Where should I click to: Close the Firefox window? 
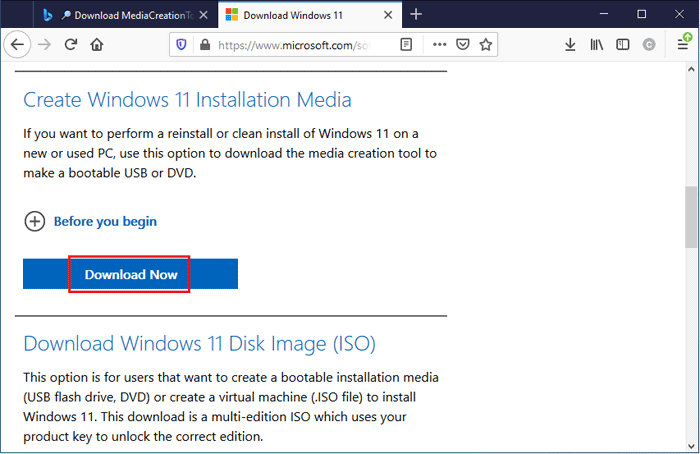tap(679, 14)
